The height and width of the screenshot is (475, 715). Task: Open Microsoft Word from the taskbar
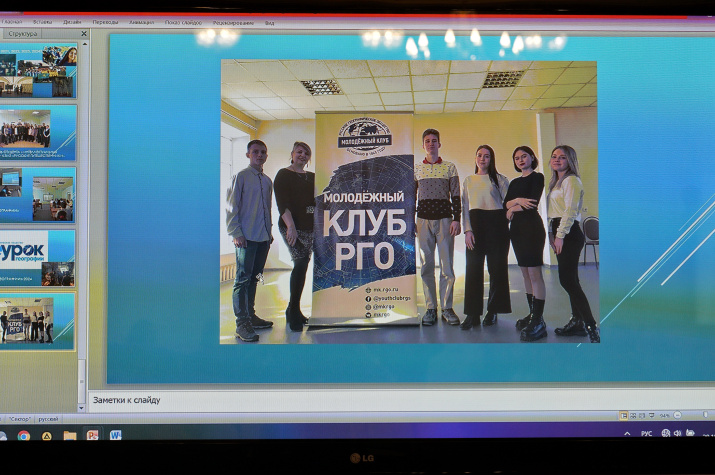click(x=116, y=435)
